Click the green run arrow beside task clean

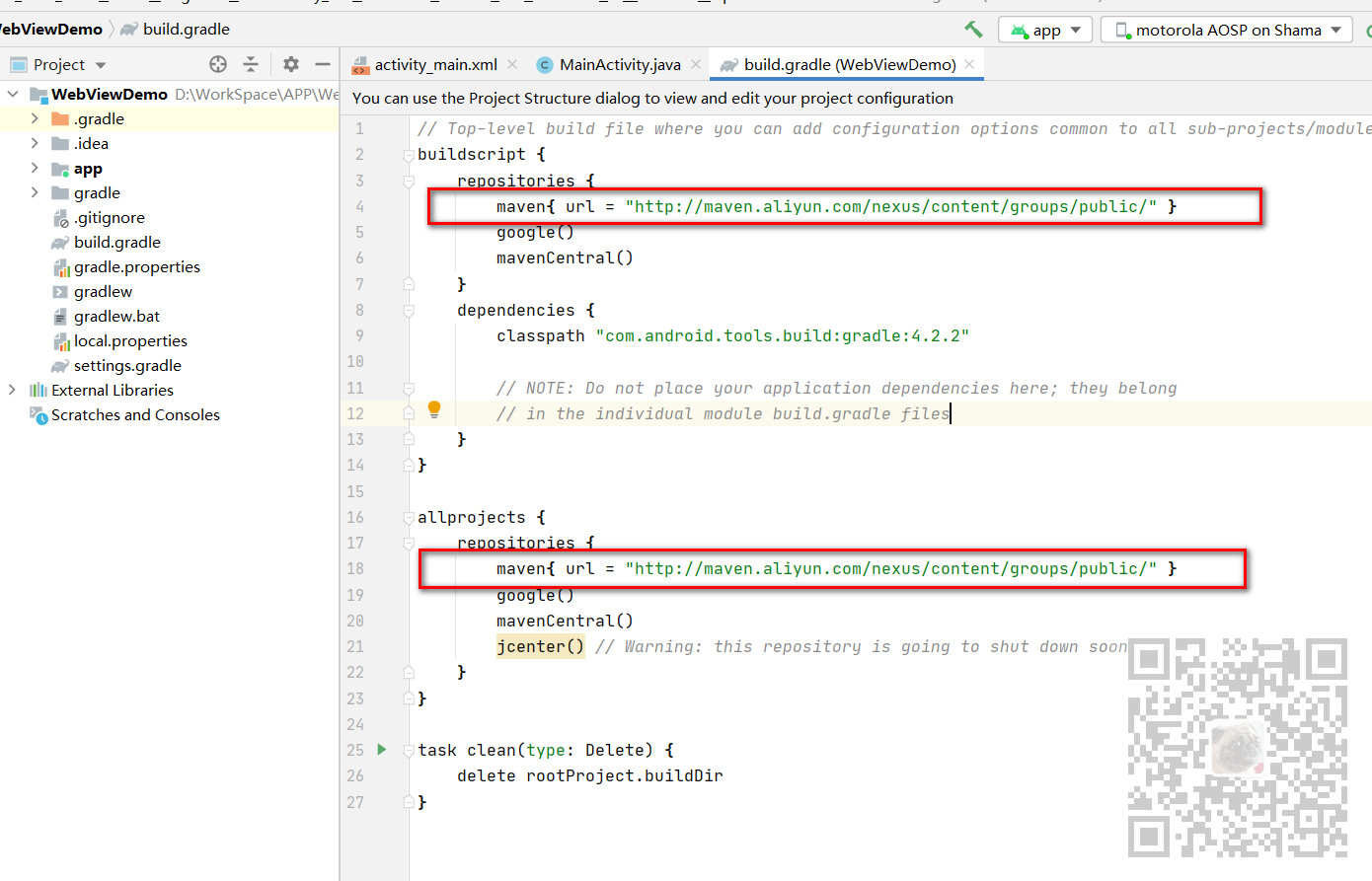pyautogui.click(x=382, y=750)
